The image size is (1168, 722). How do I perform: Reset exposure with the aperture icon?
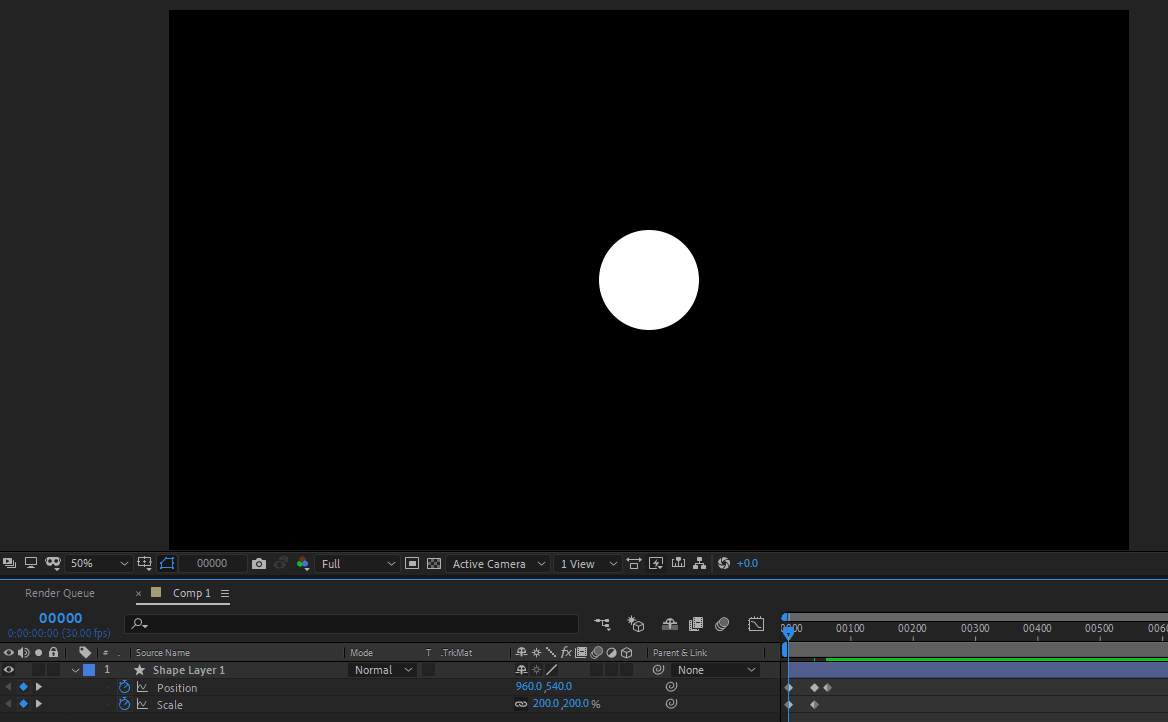click(x=723, y=563)
